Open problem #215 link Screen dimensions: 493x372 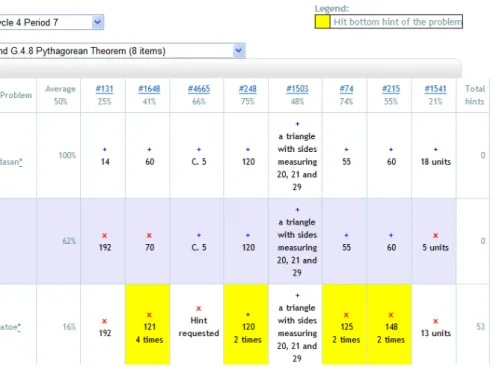coord(391,89)
